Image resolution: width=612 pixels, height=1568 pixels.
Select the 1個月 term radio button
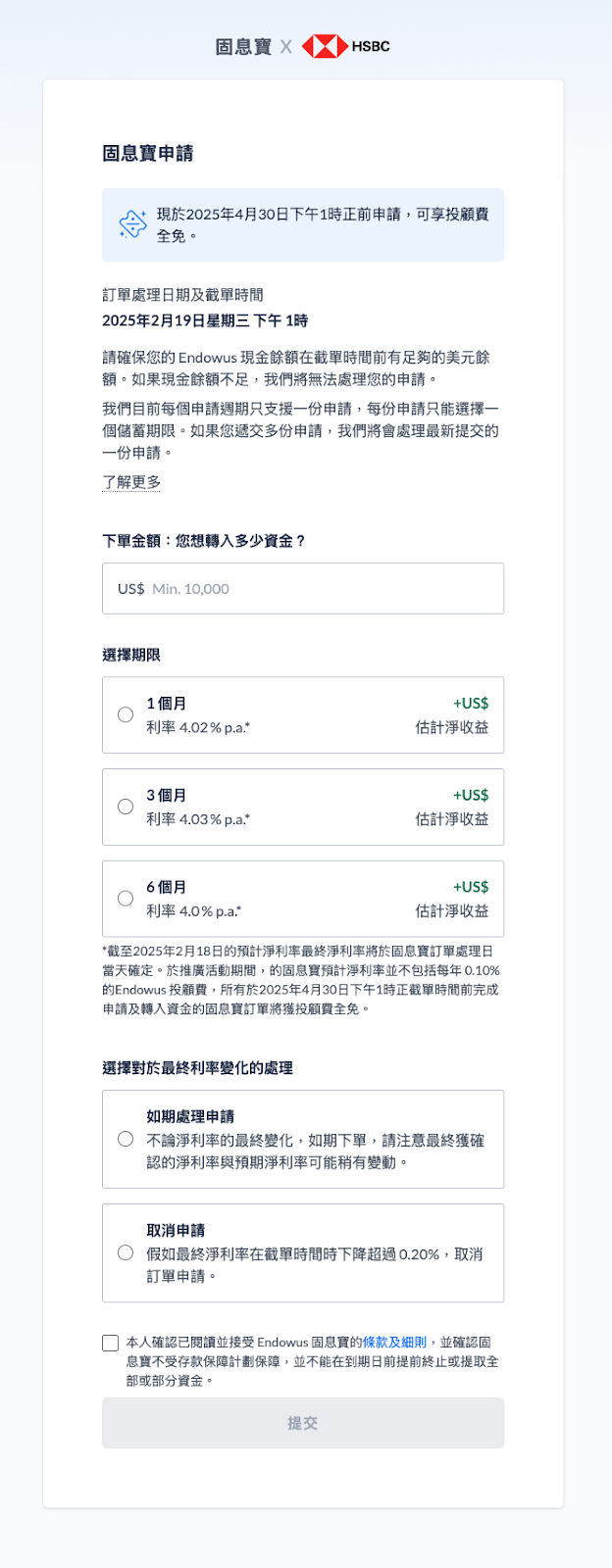coord(126,714)
